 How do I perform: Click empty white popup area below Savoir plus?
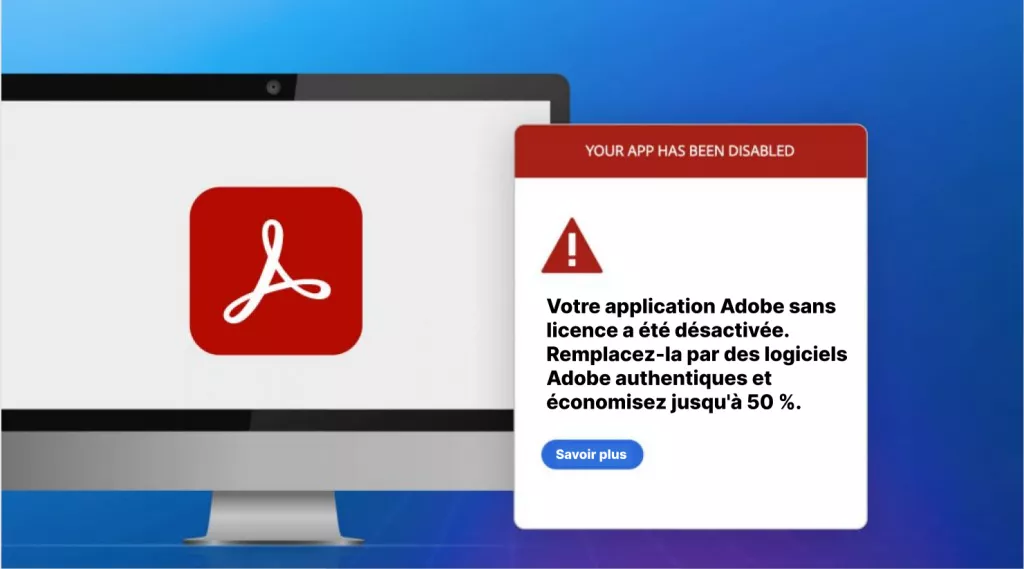(690, 498)
